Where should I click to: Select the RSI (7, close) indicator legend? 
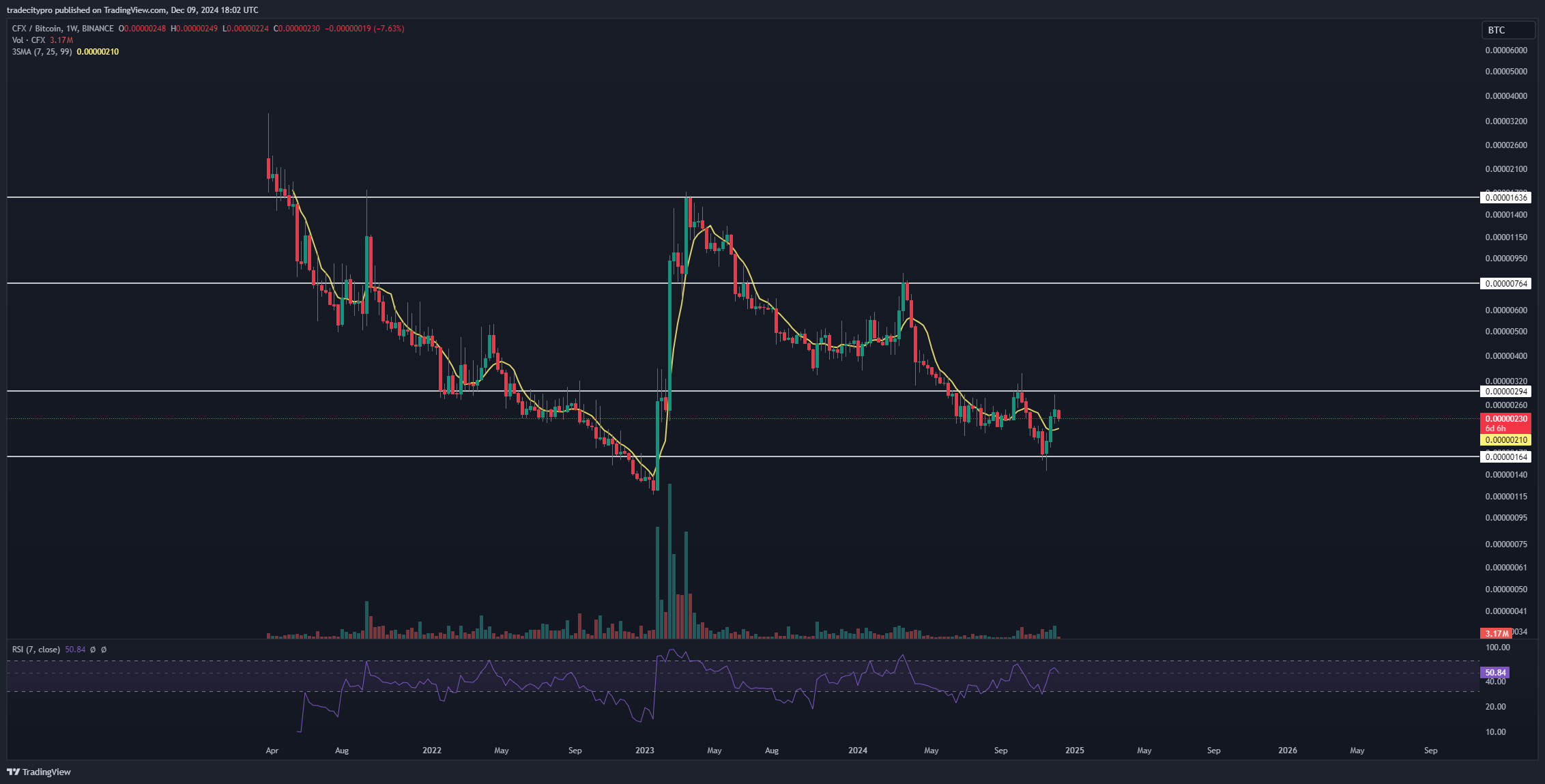tap(36, 650)
